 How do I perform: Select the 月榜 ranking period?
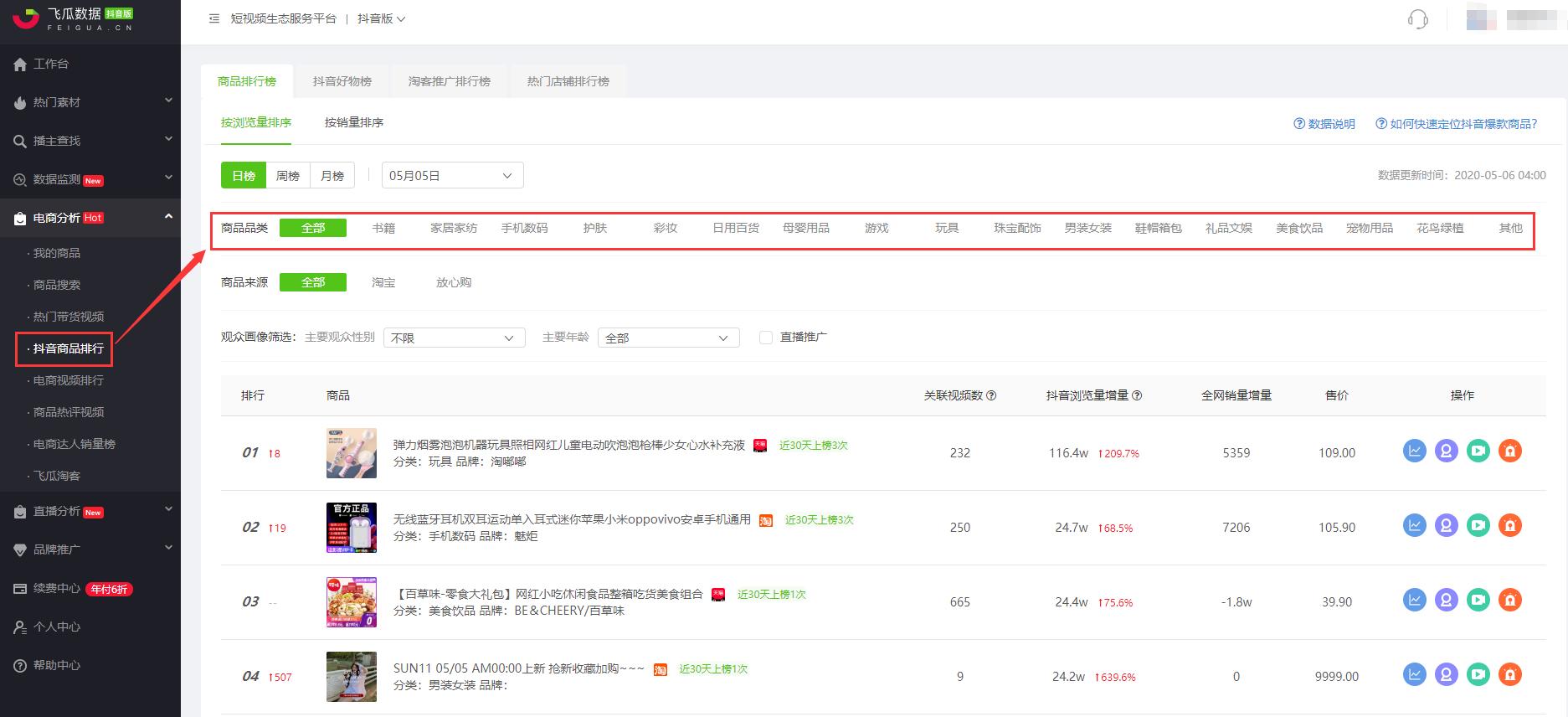pos(332,175)
